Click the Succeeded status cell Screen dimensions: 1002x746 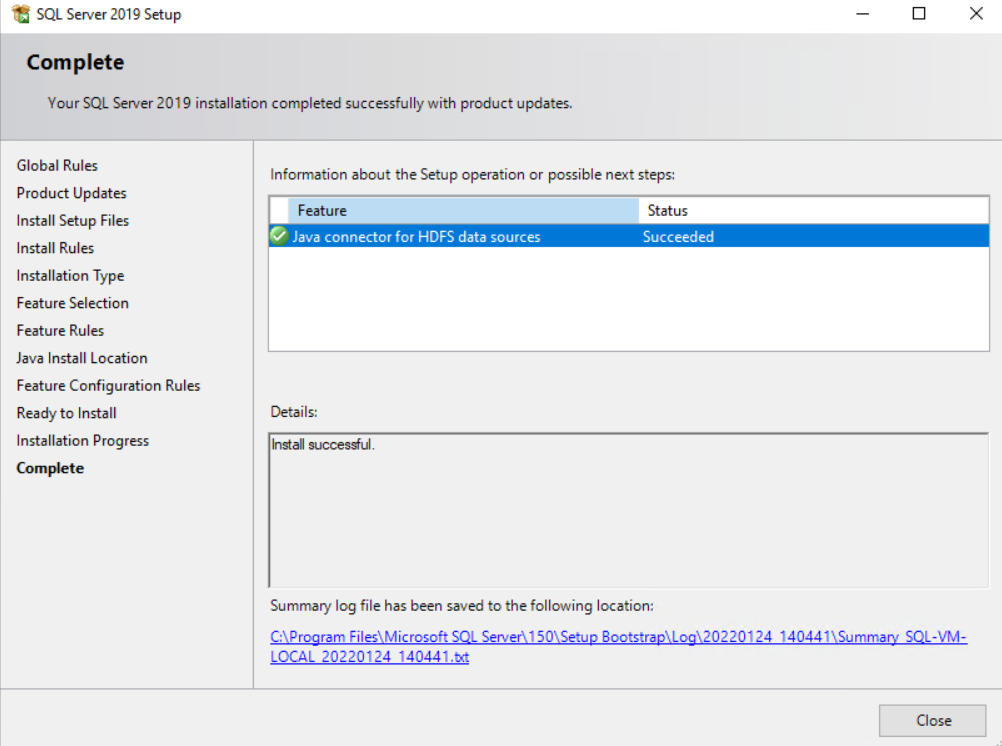(678, 237)
